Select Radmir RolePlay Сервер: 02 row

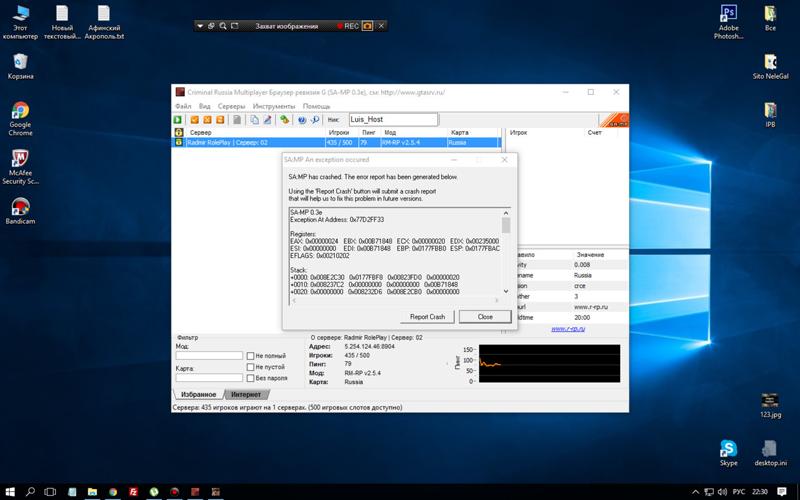pos(336,143)
